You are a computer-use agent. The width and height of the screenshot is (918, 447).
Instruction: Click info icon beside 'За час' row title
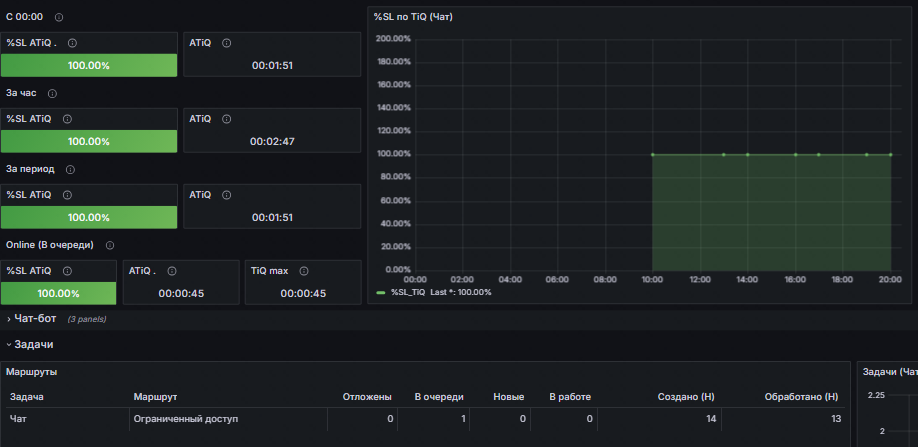52,94
